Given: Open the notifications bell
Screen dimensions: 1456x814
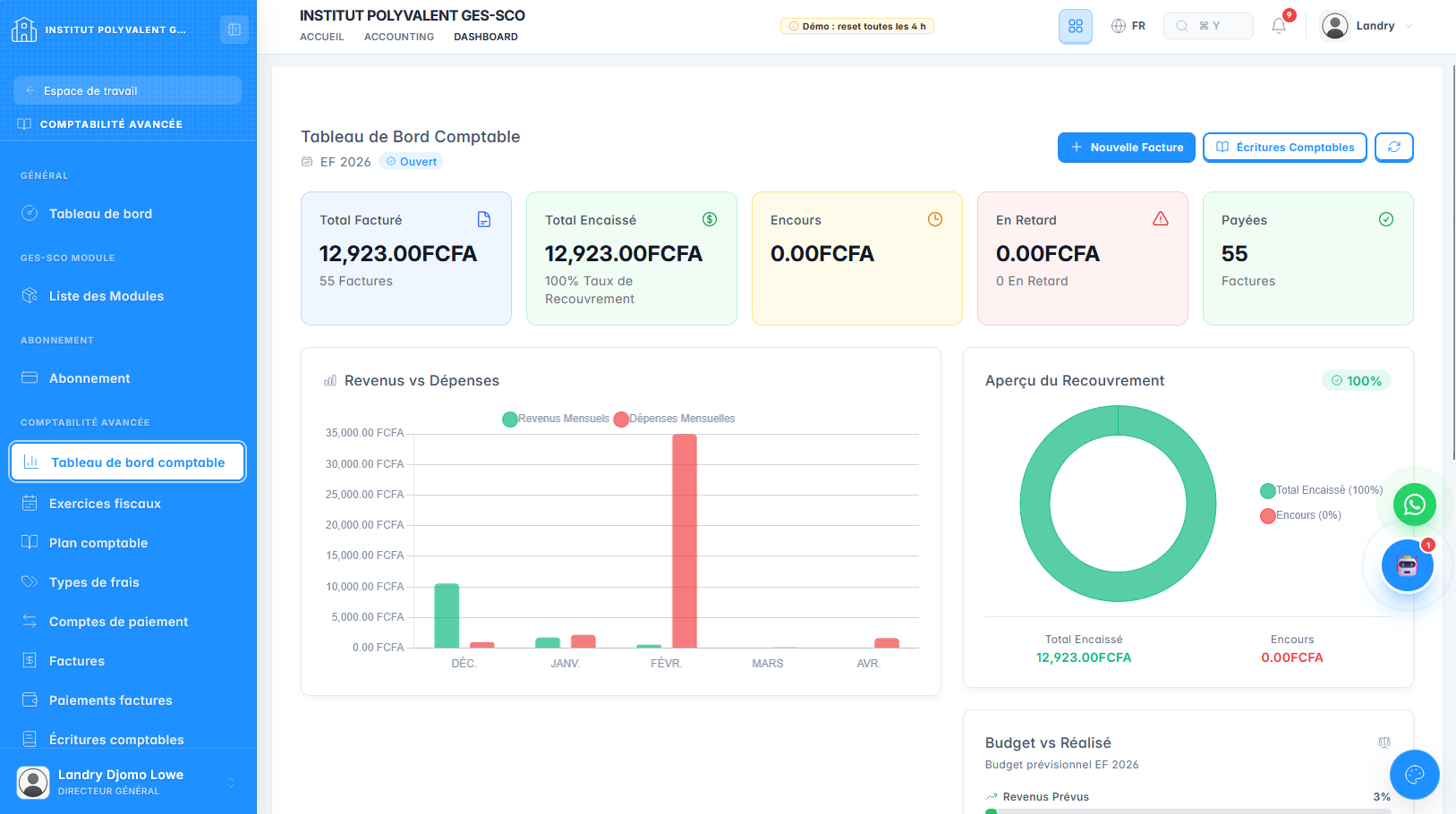Looking at the screenshot, I should click(1279, 26).
